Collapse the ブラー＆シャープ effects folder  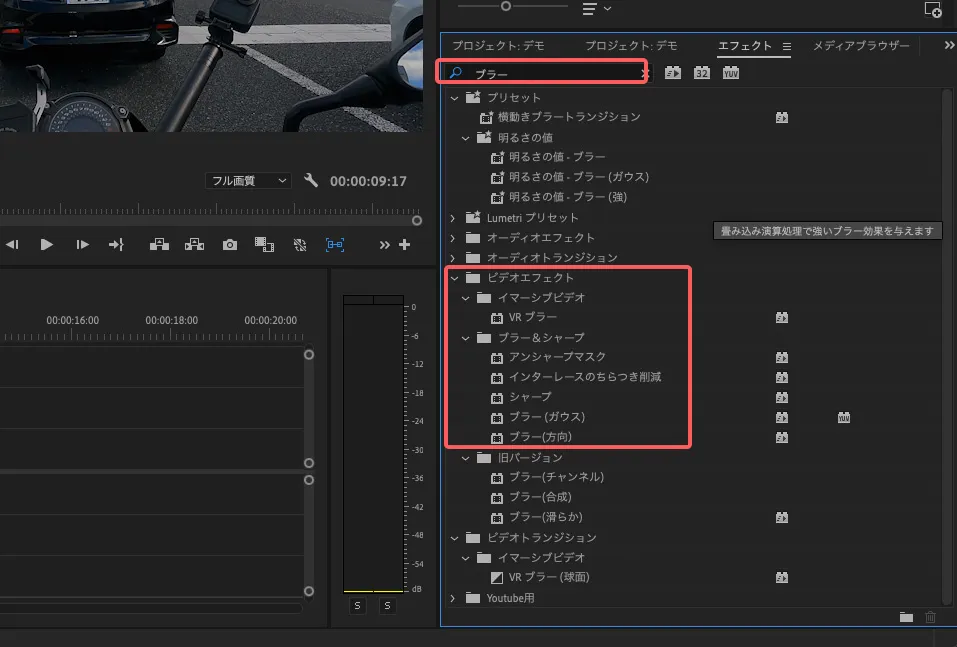coord(466,337)
